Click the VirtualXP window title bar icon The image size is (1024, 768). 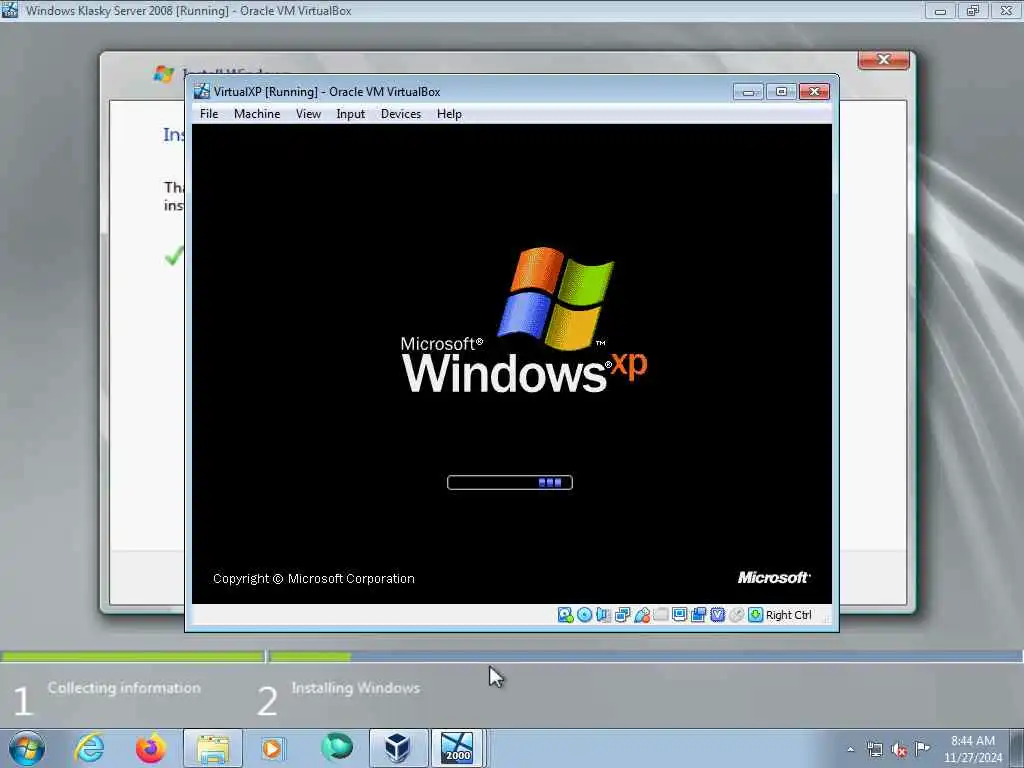(202, 91)
